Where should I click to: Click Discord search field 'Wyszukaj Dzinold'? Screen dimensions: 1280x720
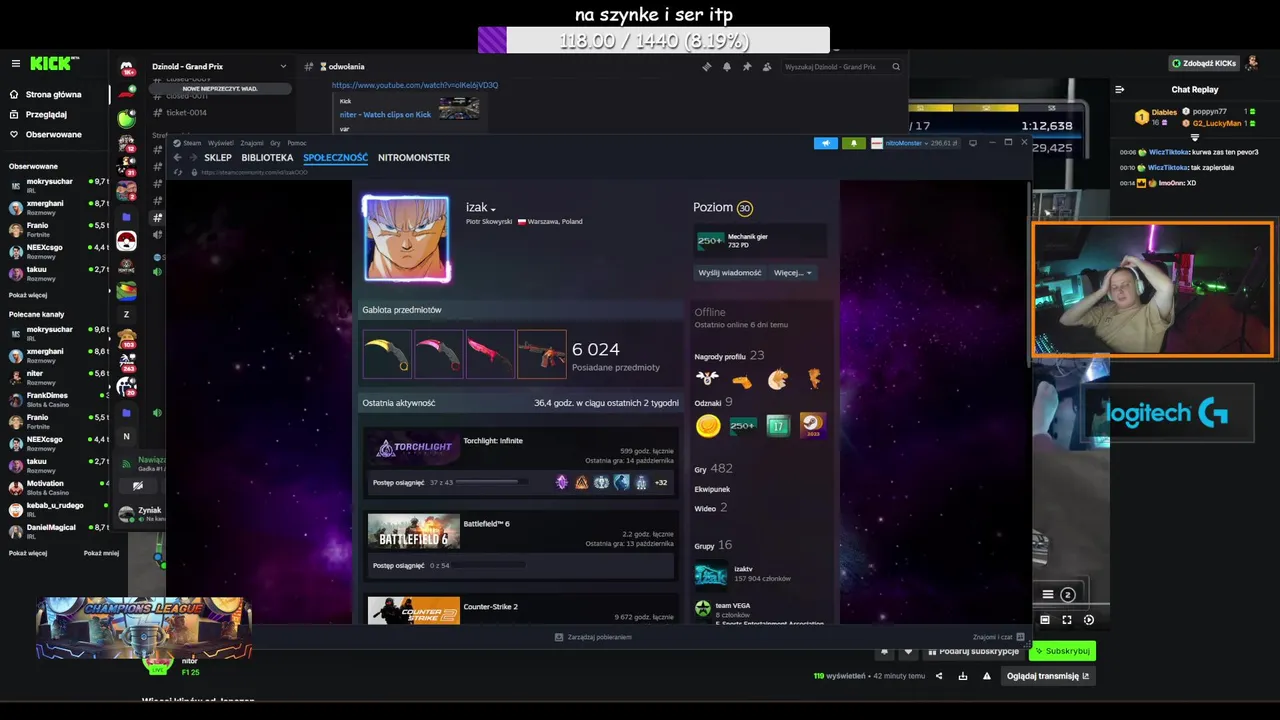click(842, 67)
